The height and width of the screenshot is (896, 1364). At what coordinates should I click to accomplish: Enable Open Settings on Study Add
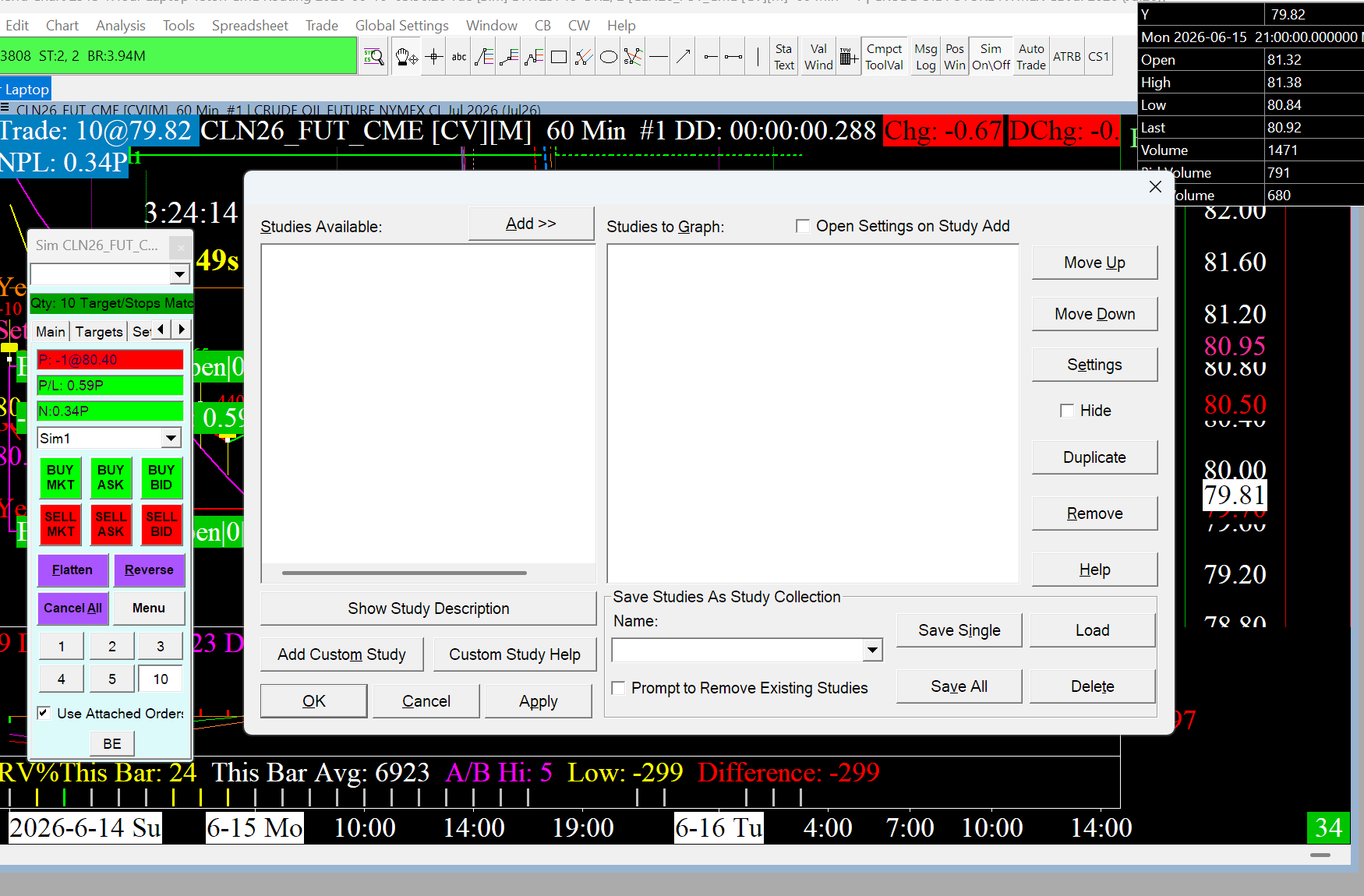tap(802, 226)
